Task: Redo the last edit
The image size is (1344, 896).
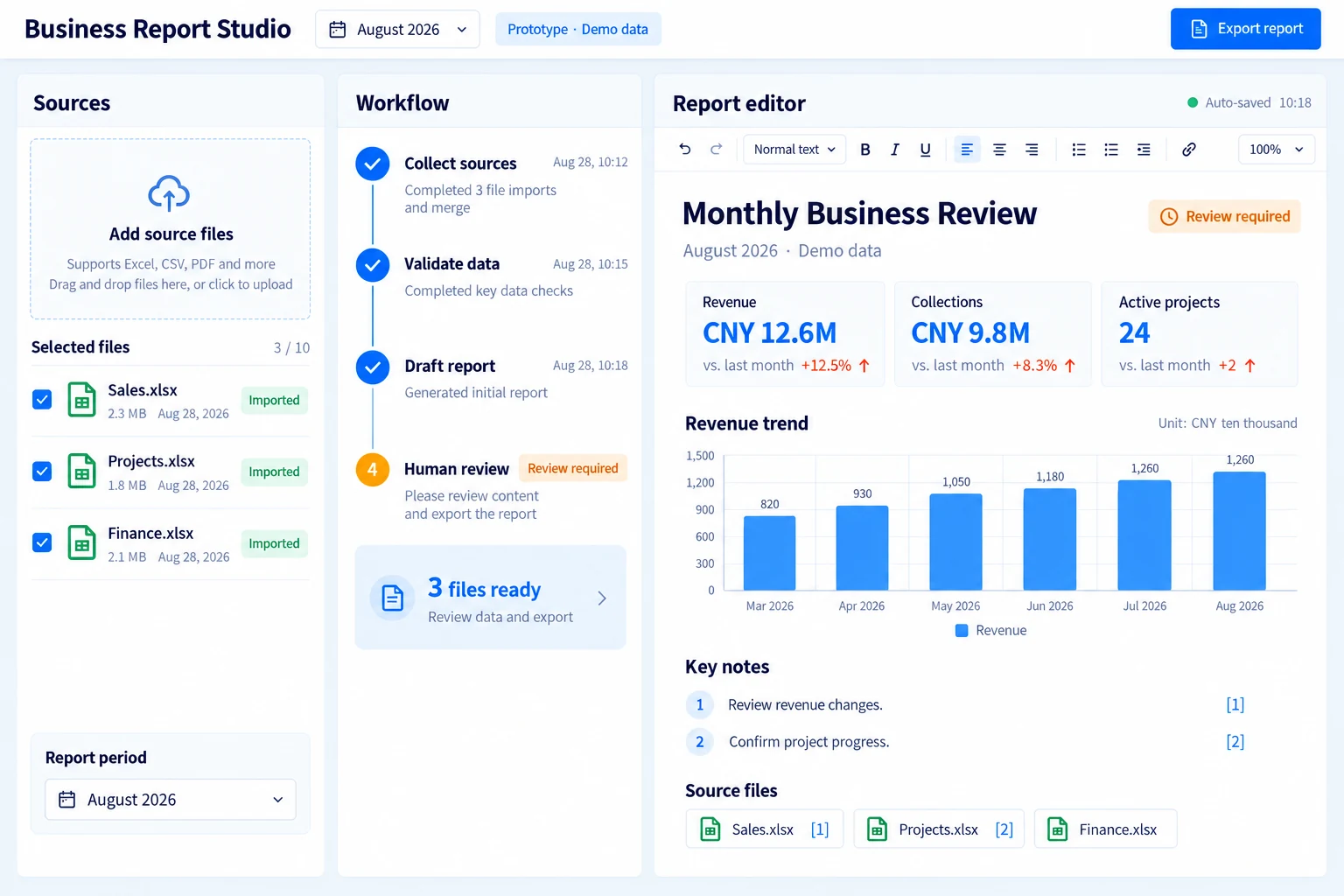Action: [716, 150]
